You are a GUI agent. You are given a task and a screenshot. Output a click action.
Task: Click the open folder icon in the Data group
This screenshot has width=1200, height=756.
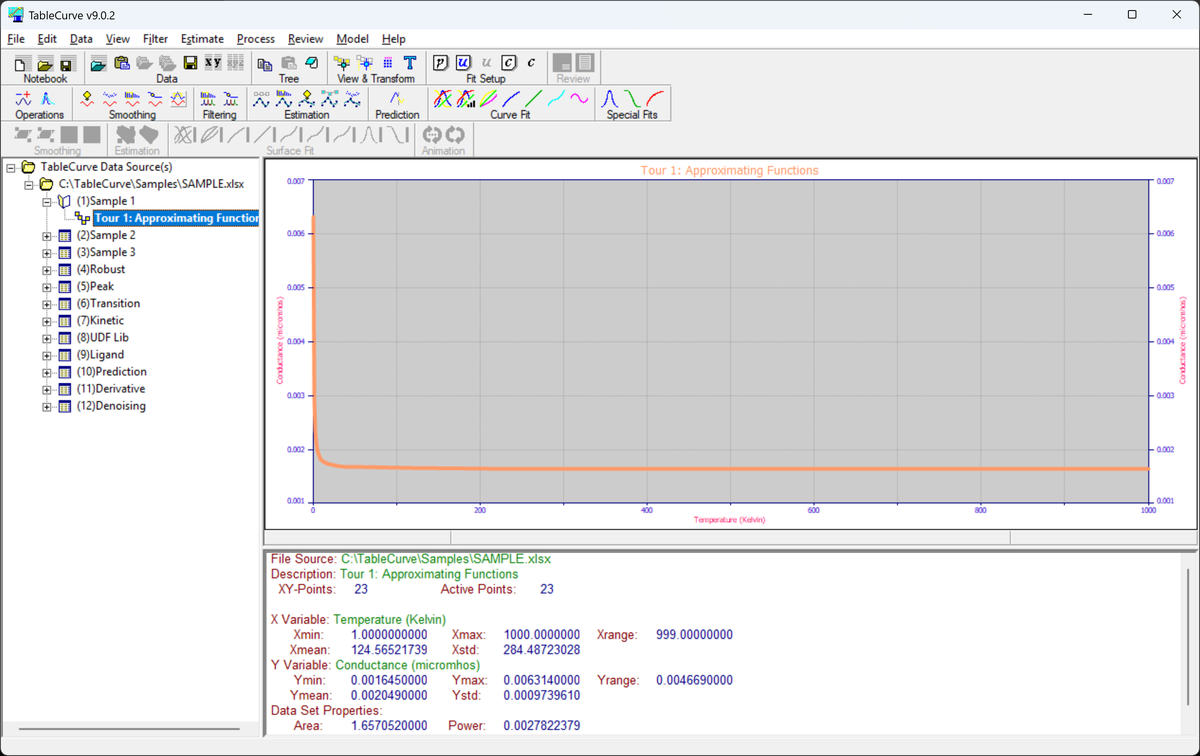98,64
